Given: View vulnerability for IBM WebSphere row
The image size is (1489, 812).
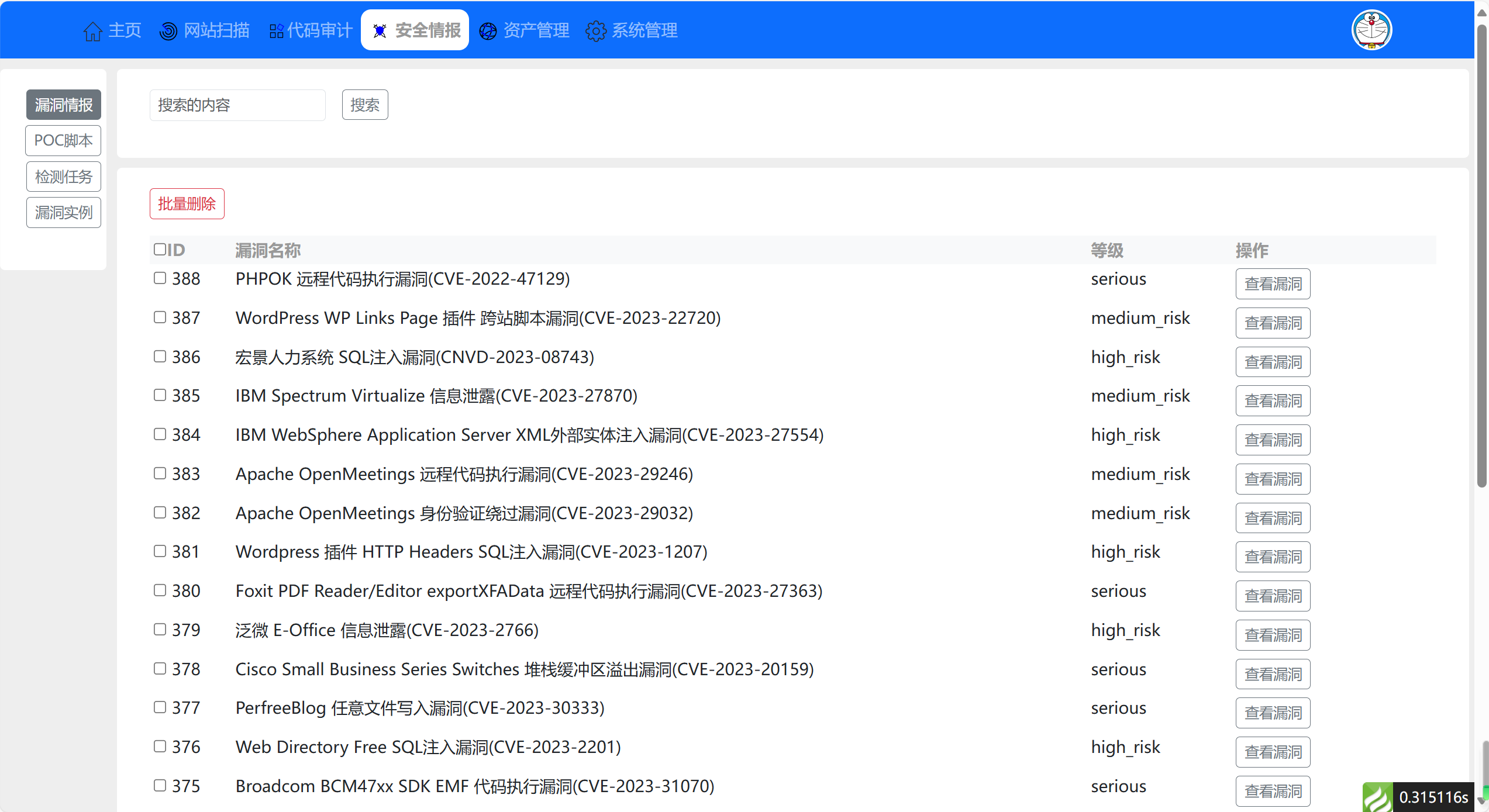Looking at the screenshot, I should click(1273, 440).
